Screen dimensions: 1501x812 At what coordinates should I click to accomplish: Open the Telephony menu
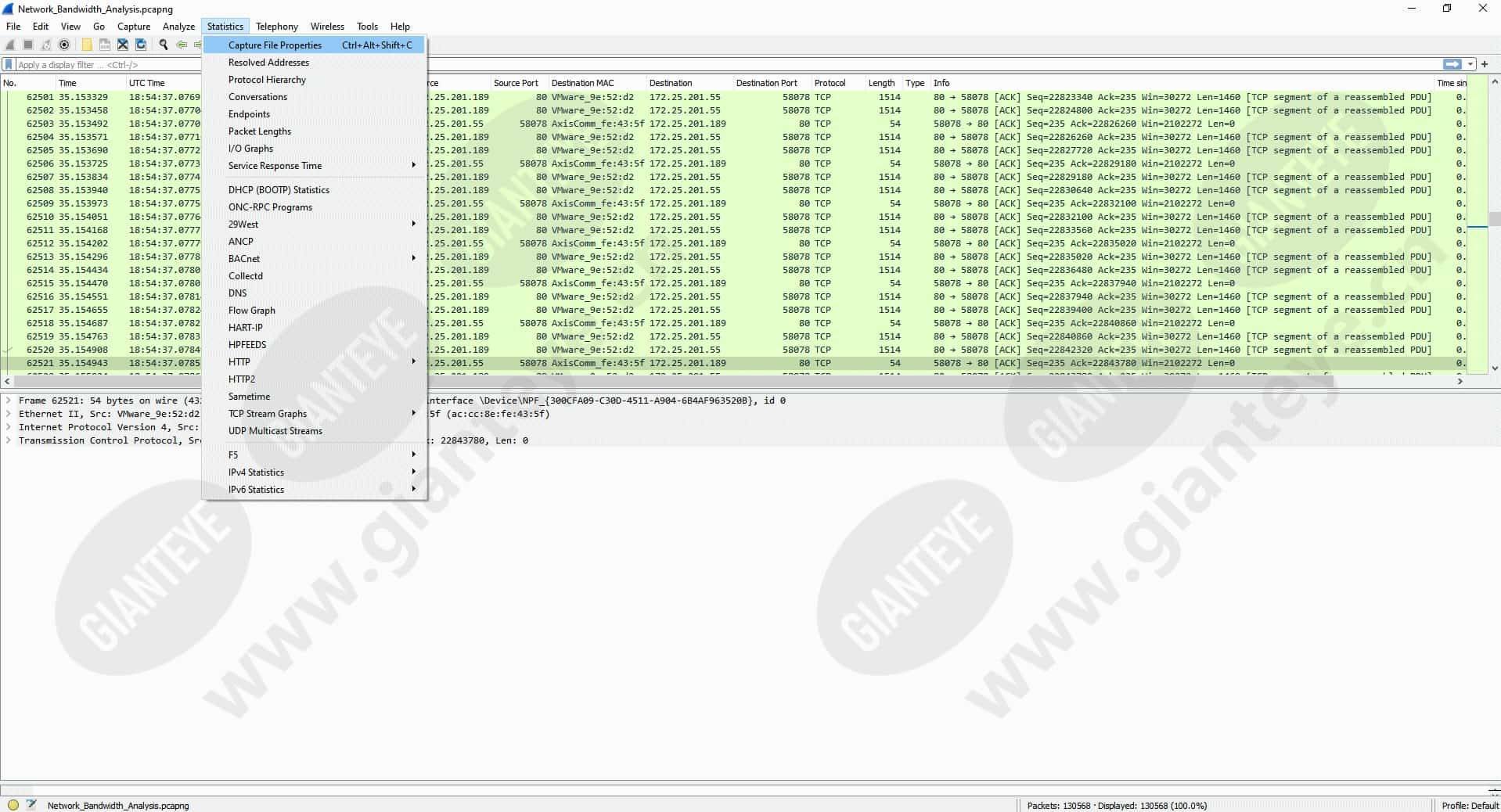(x=277, y=26)
